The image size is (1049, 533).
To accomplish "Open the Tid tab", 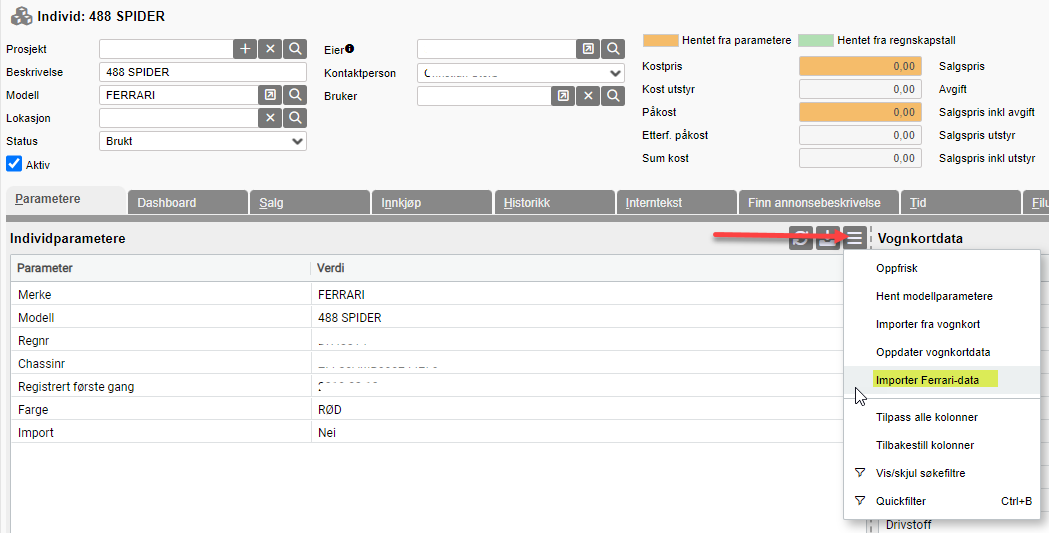I will tap(961, 203).
